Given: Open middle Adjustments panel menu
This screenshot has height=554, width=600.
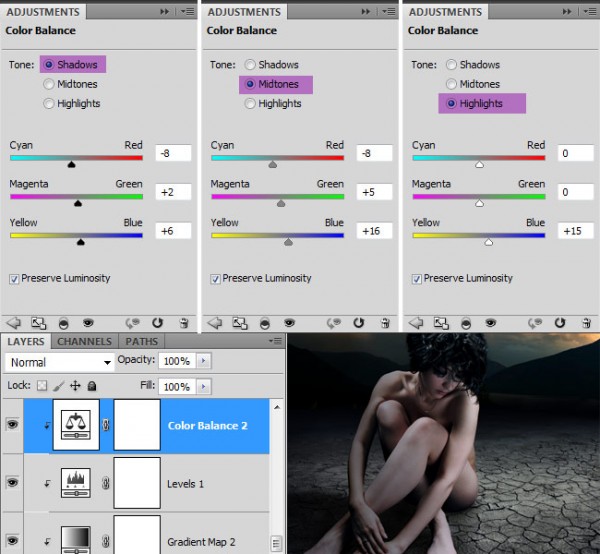Looking at the screenshot, I should point(389,11).
